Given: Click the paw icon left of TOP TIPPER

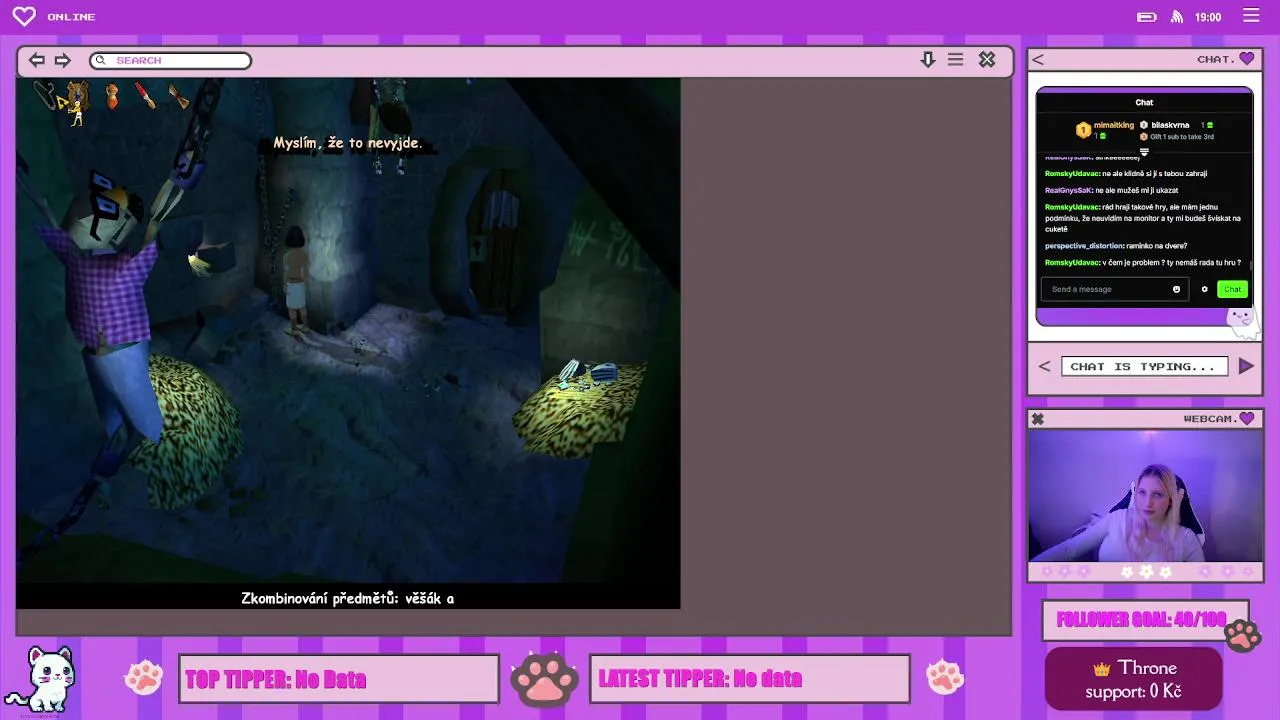Looking at the screenshot, I should 144,677.
